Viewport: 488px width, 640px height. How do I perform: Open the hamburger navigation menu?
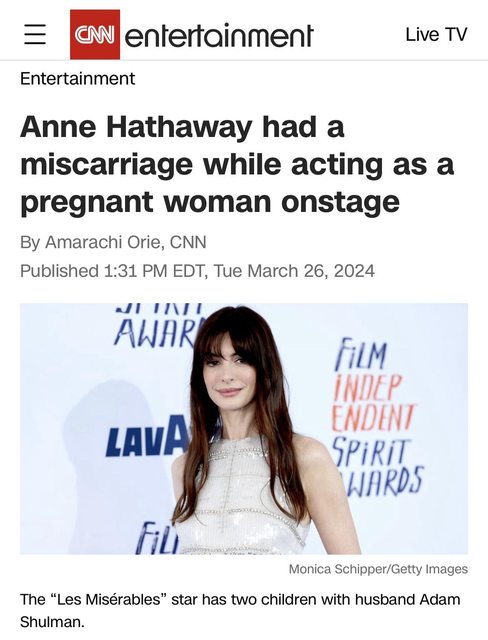(x=35, y=34)
